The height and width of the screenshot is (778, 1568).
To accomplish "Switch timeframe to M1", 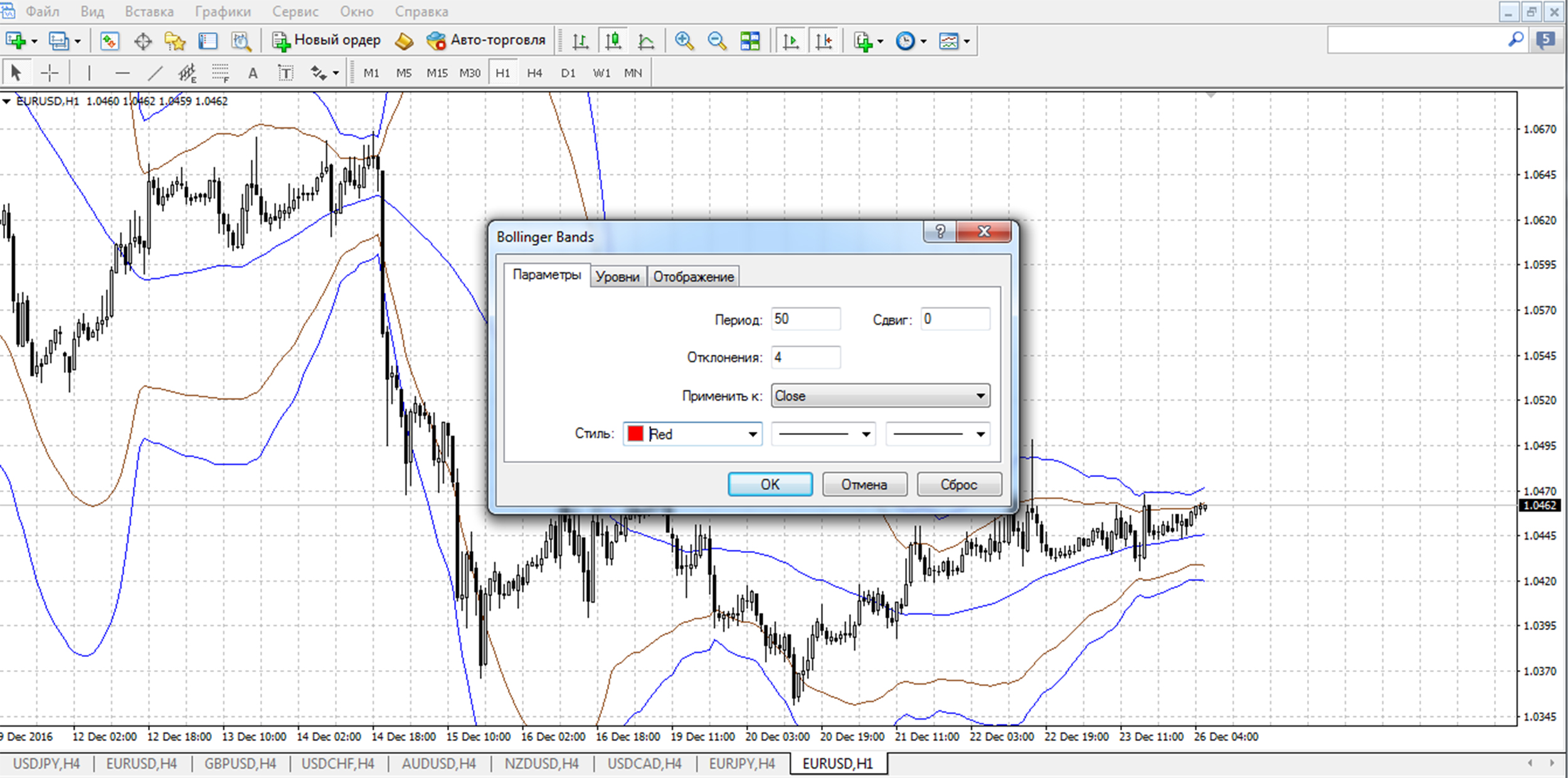I will (x=371, y=73).
